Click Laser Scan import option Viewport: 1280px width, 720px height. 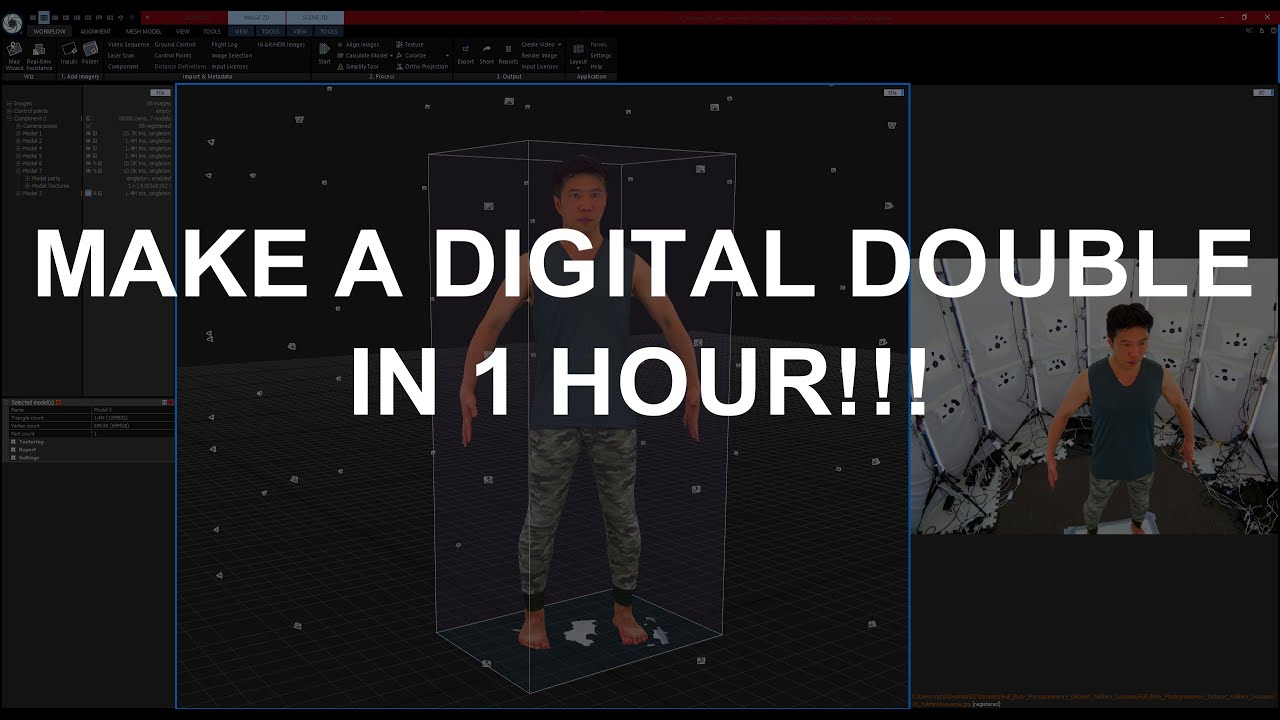(121, 56)
